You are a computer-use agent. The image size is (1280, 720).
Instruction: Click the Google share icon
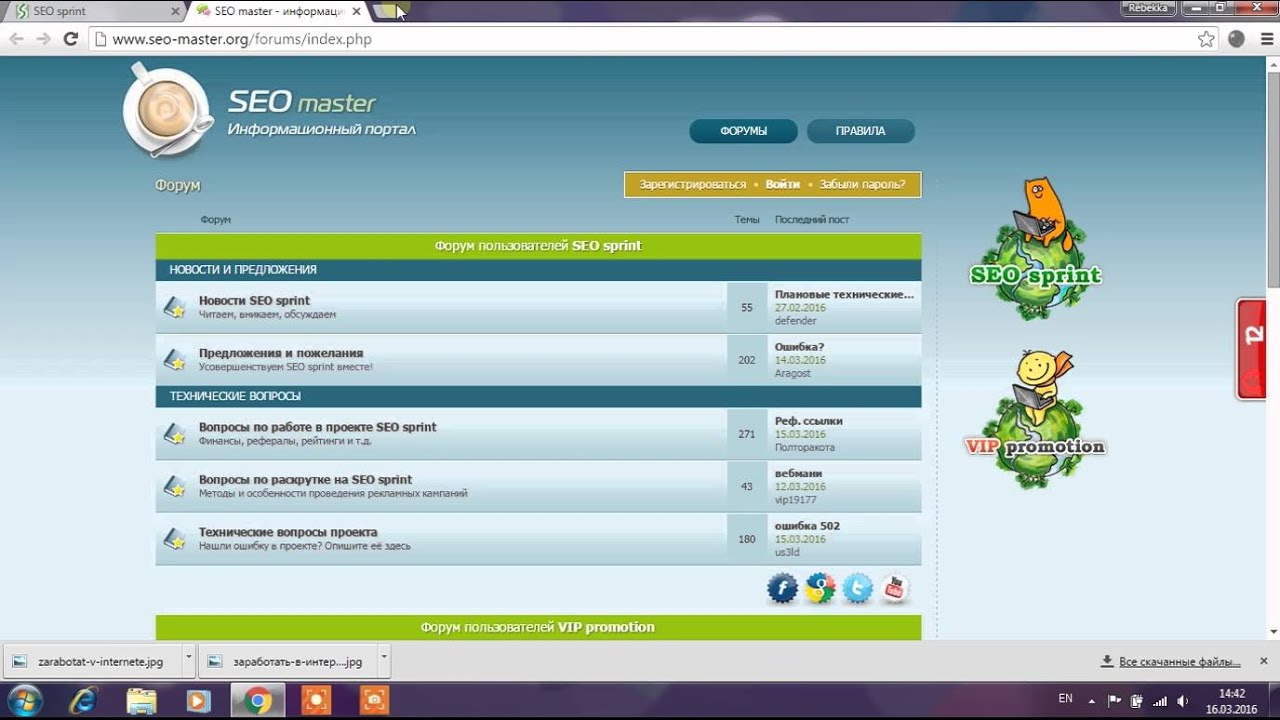pos(820,589)
